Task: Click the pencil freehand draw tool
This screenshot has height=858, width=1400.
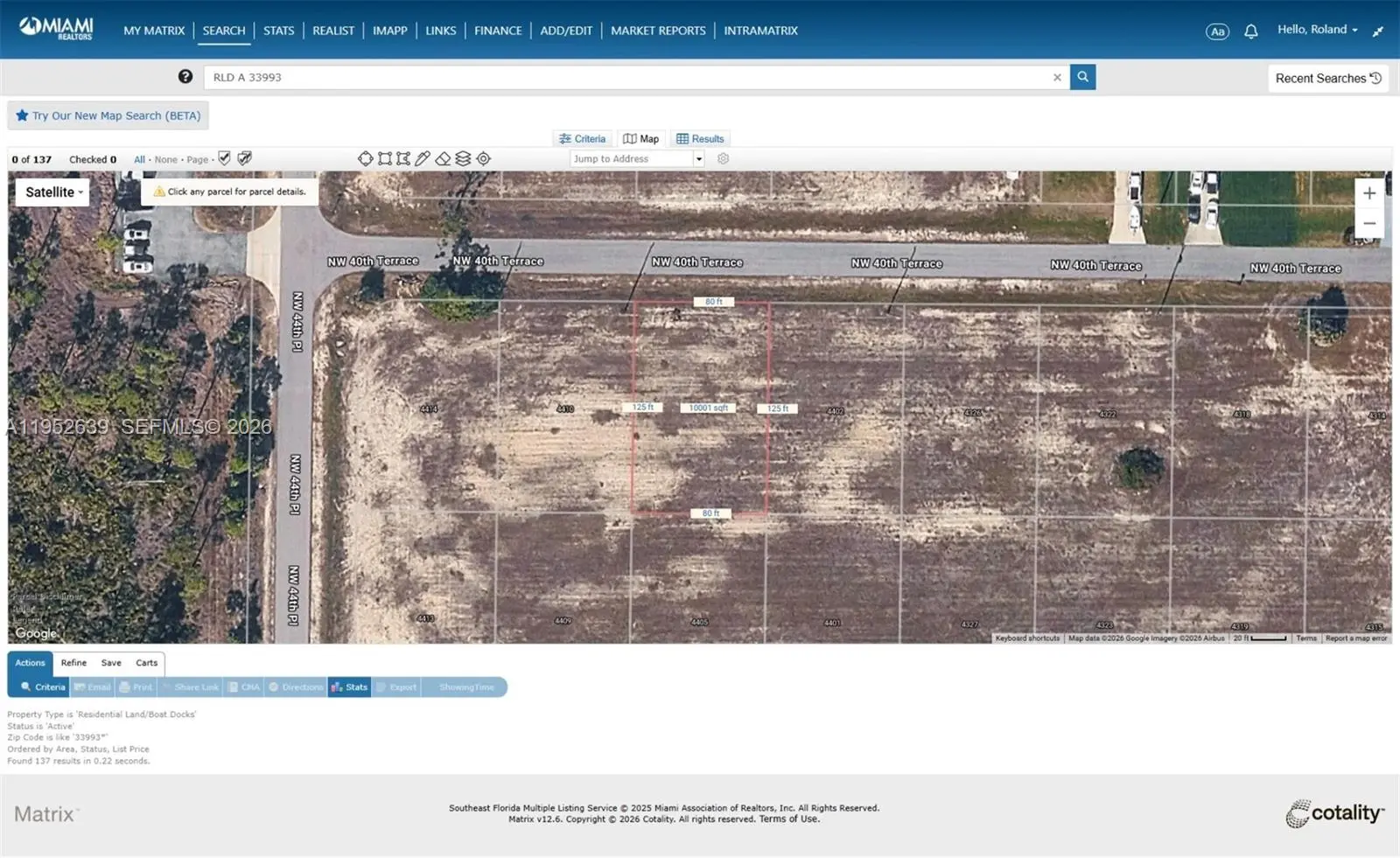Action: (423, 158)
